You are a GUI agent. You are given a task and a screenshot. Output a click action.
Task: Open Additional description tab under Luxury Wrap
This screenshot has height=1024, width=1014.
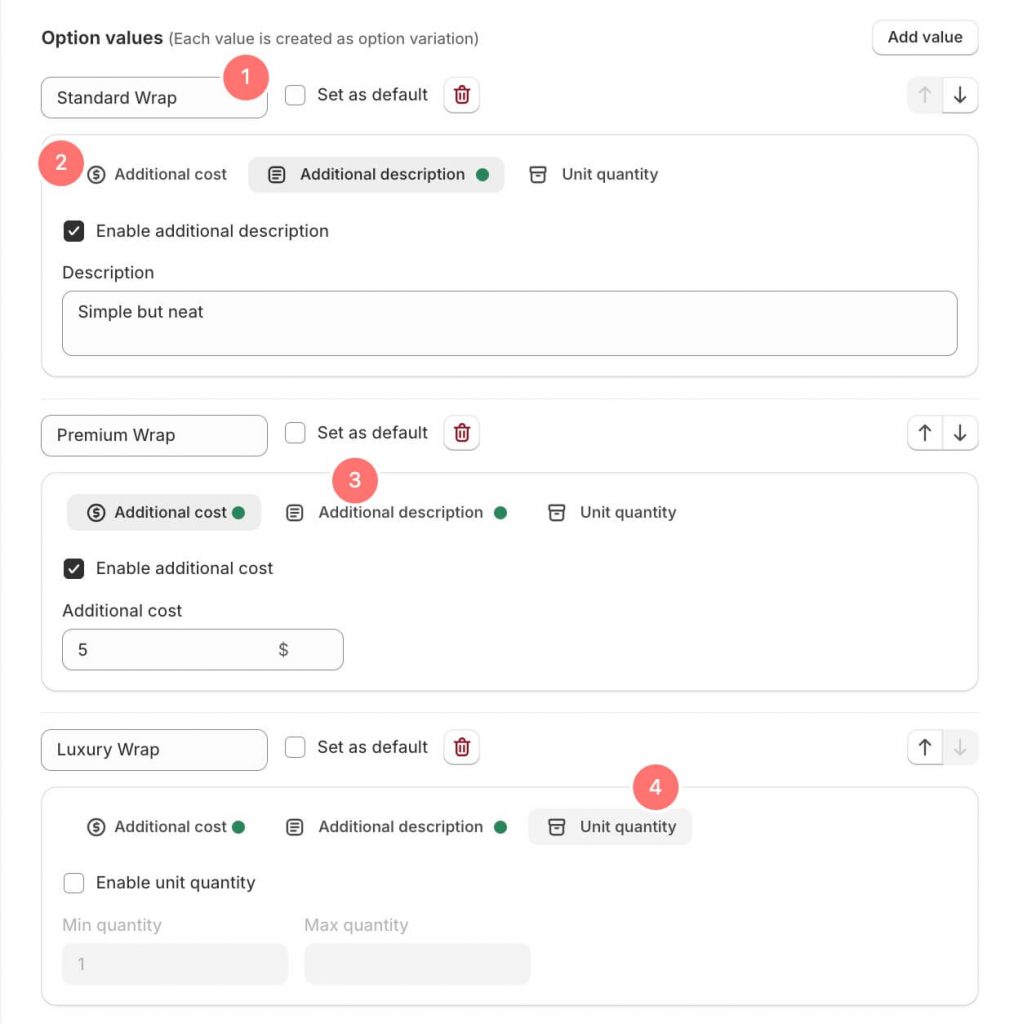pyautogui.click(x=396, y=827)
